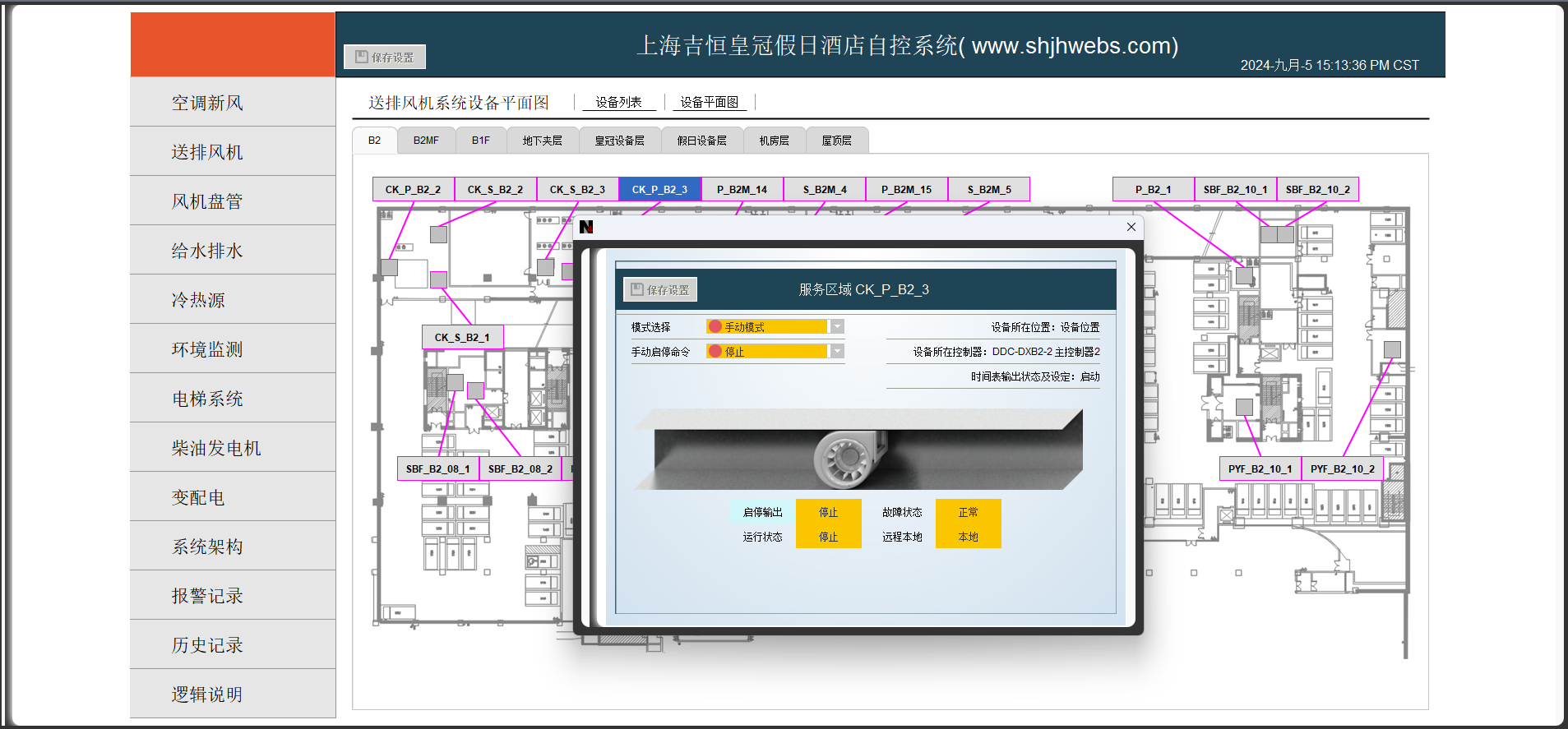Select the 停止 command combo box
Image resolution: width=1568 pixels, height=729 pixels.
tap(775, 351)
